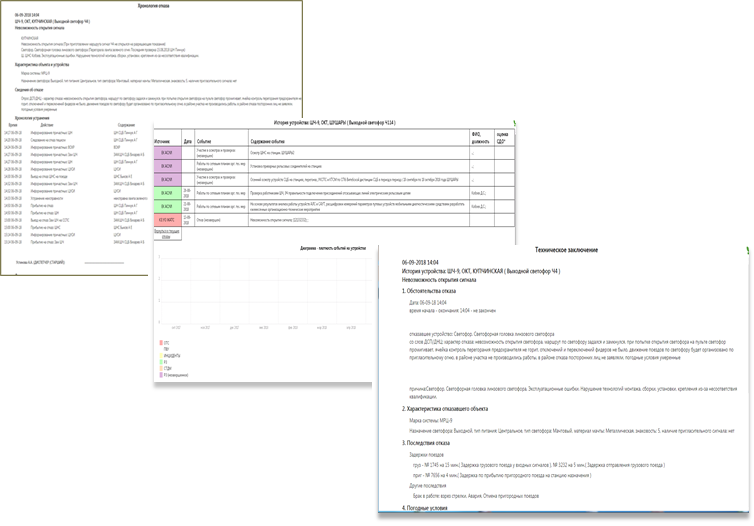Click the История устройства ШАРЫ table title
This screenshot has width=754, height=526.
335,123
